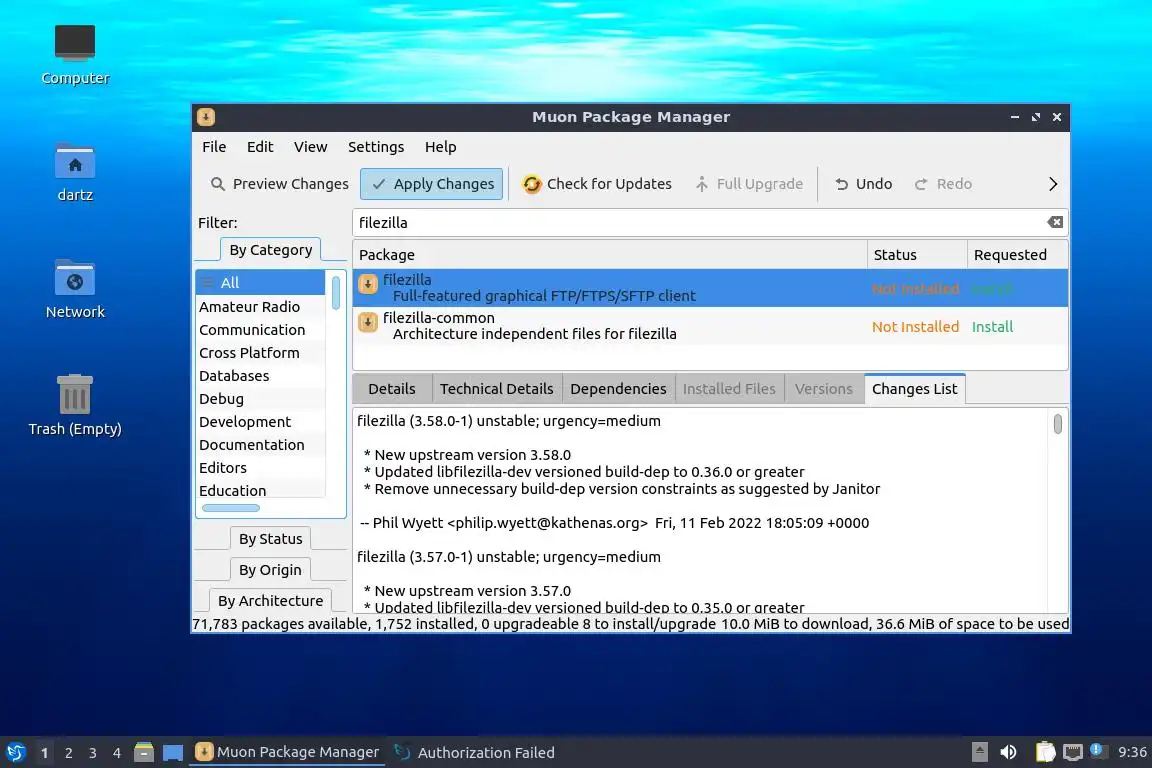Open the Computer desktop icon
Image resolution: width=1152 pixels, height=768 pixels.
pos(75,54)
